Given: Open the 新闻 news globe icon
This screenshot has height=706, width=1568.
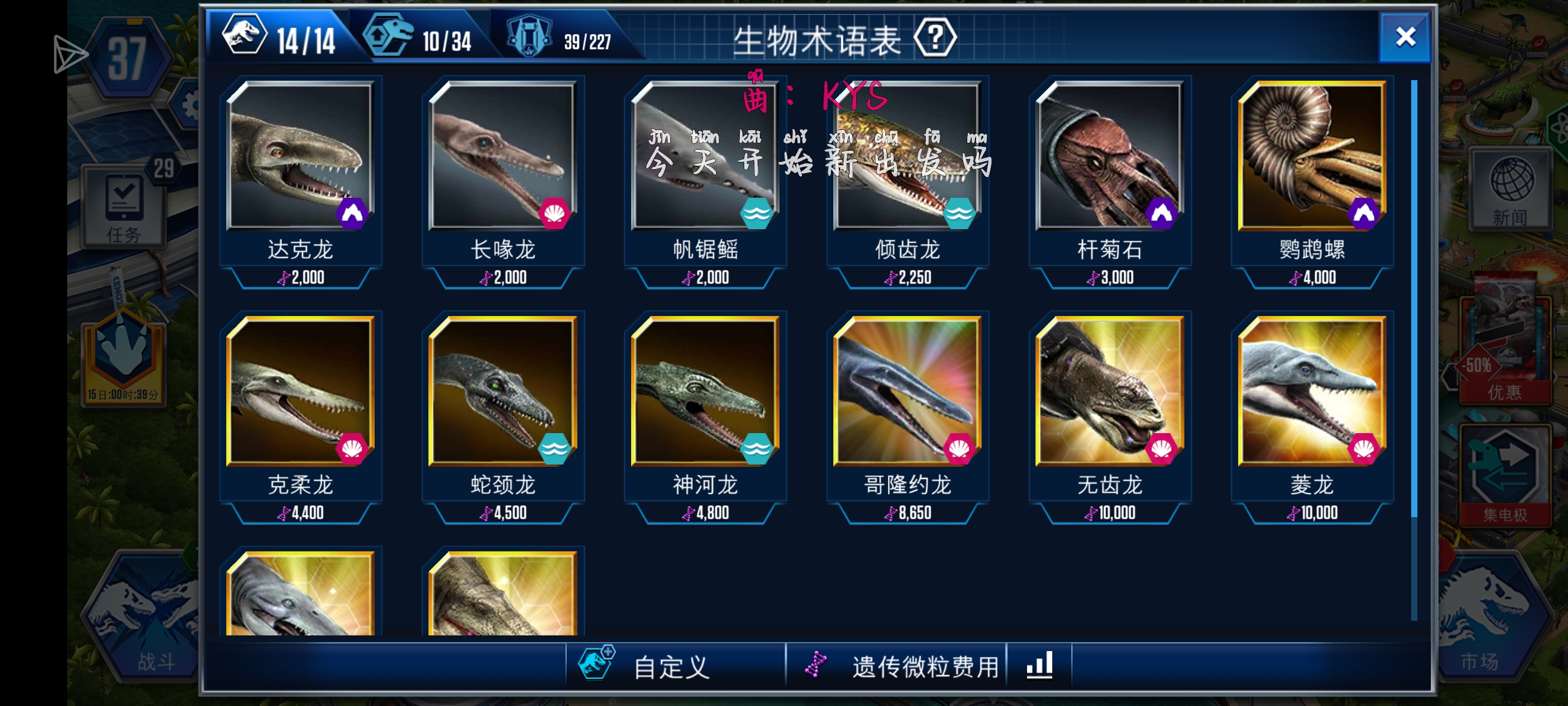Looking at the screenshot, I should 1511,189.
